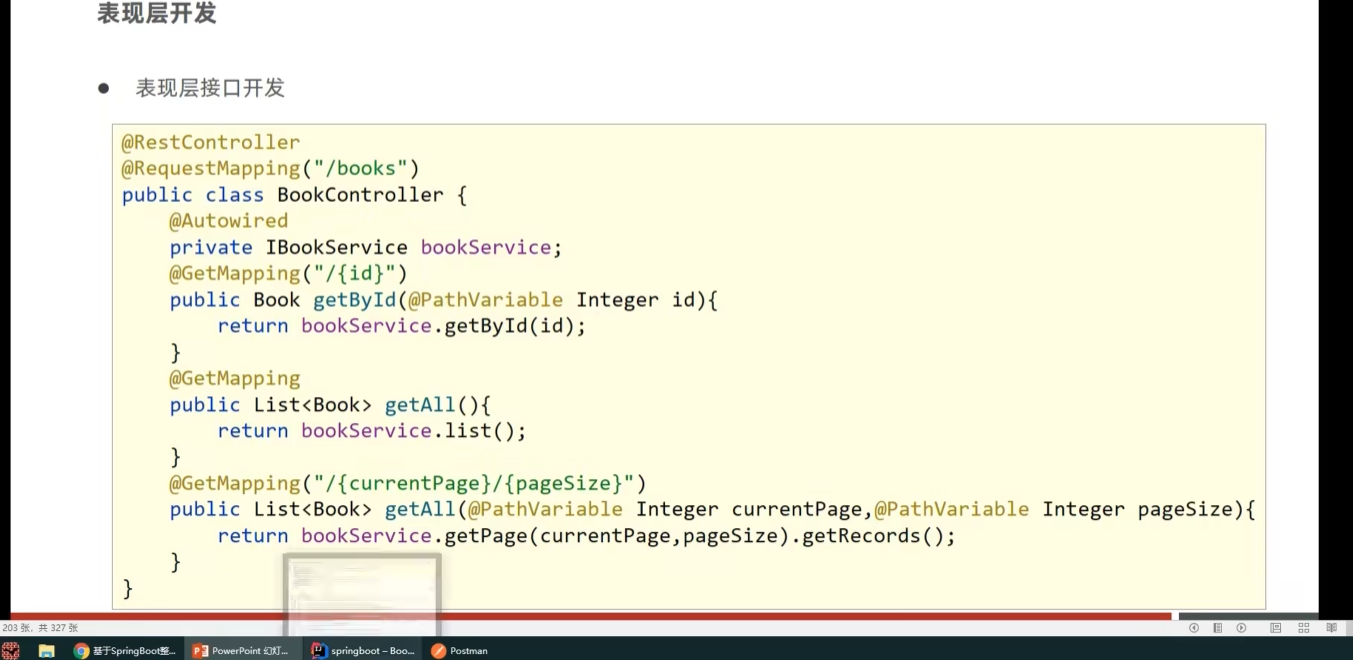The width and height of the screenshot is (1353, 660).
Task: Switch to Postman in the taskbar
Action: click(460, 651)
